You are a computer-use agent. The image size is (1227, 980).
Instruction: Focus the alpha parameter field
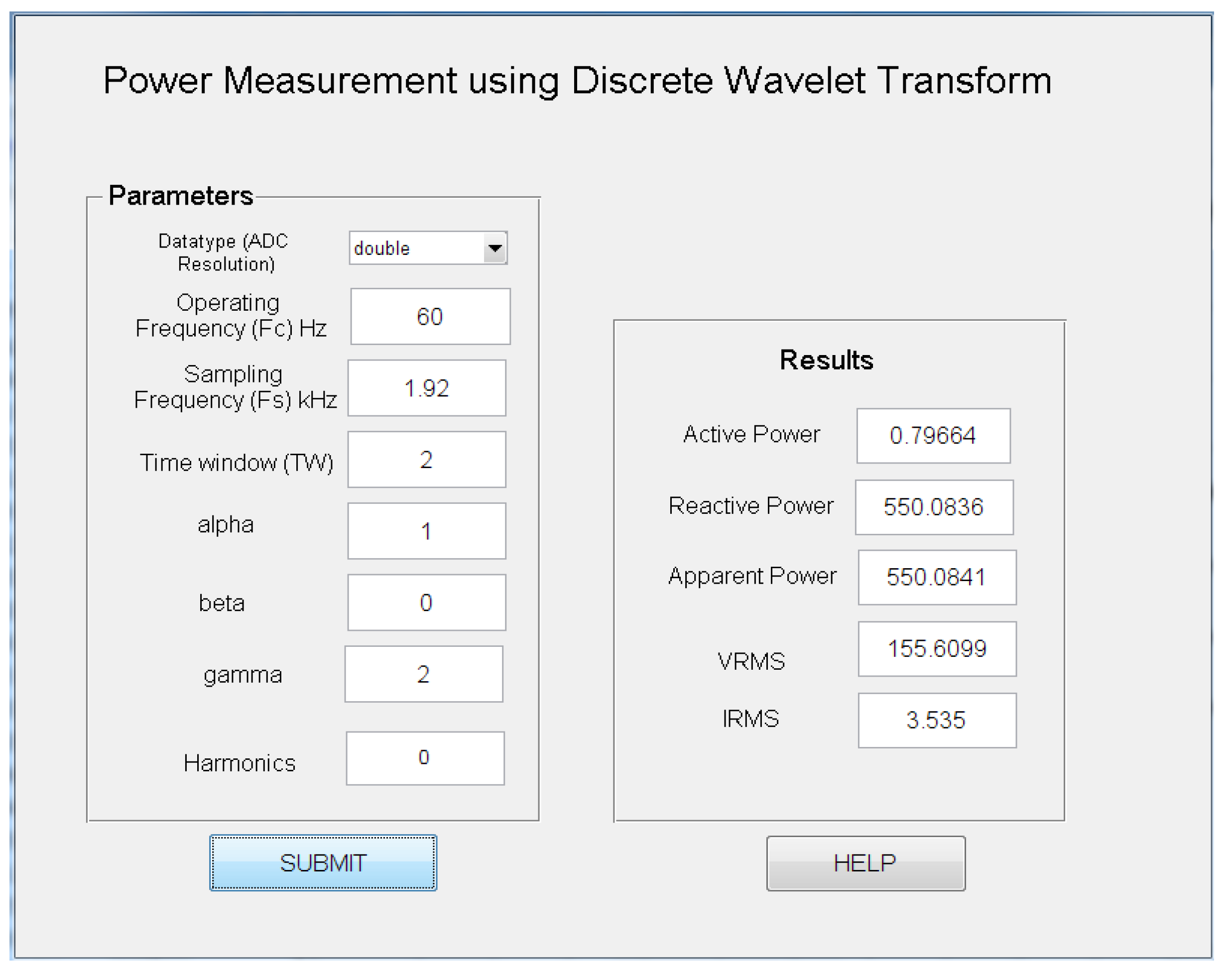coord(427,531)
